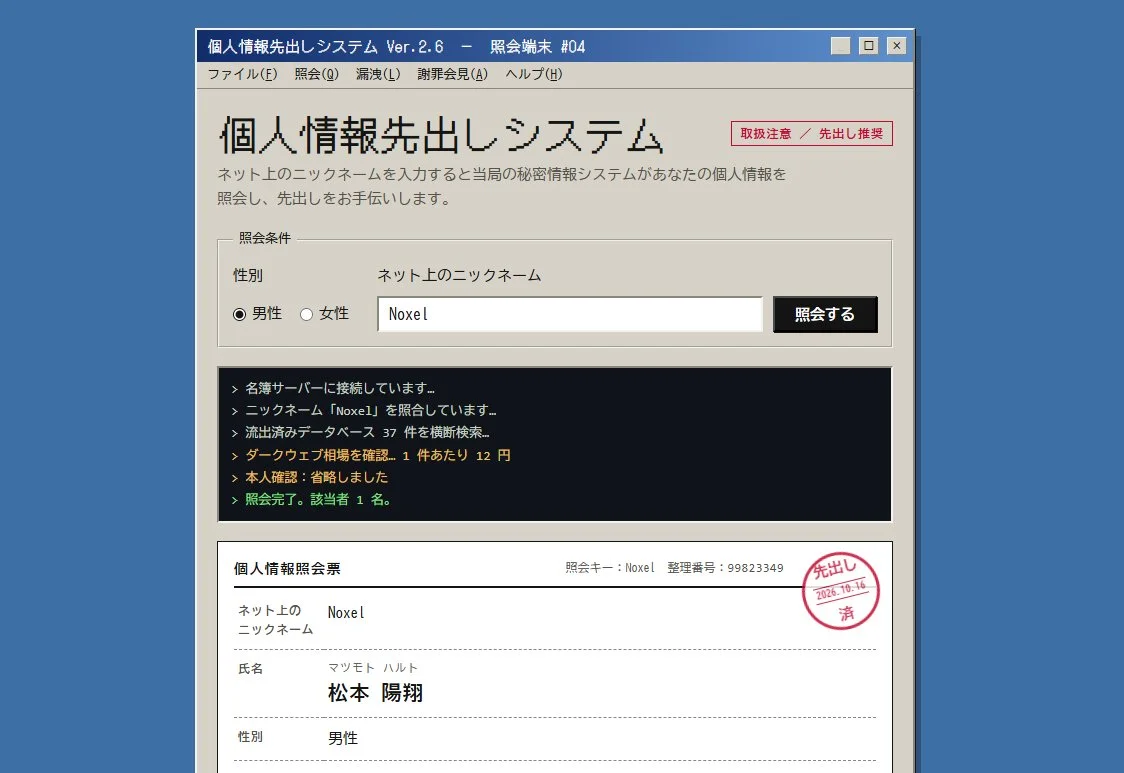Click the Noxel value in the nickname row
The image size is (1124, 773).
(346, 612)
